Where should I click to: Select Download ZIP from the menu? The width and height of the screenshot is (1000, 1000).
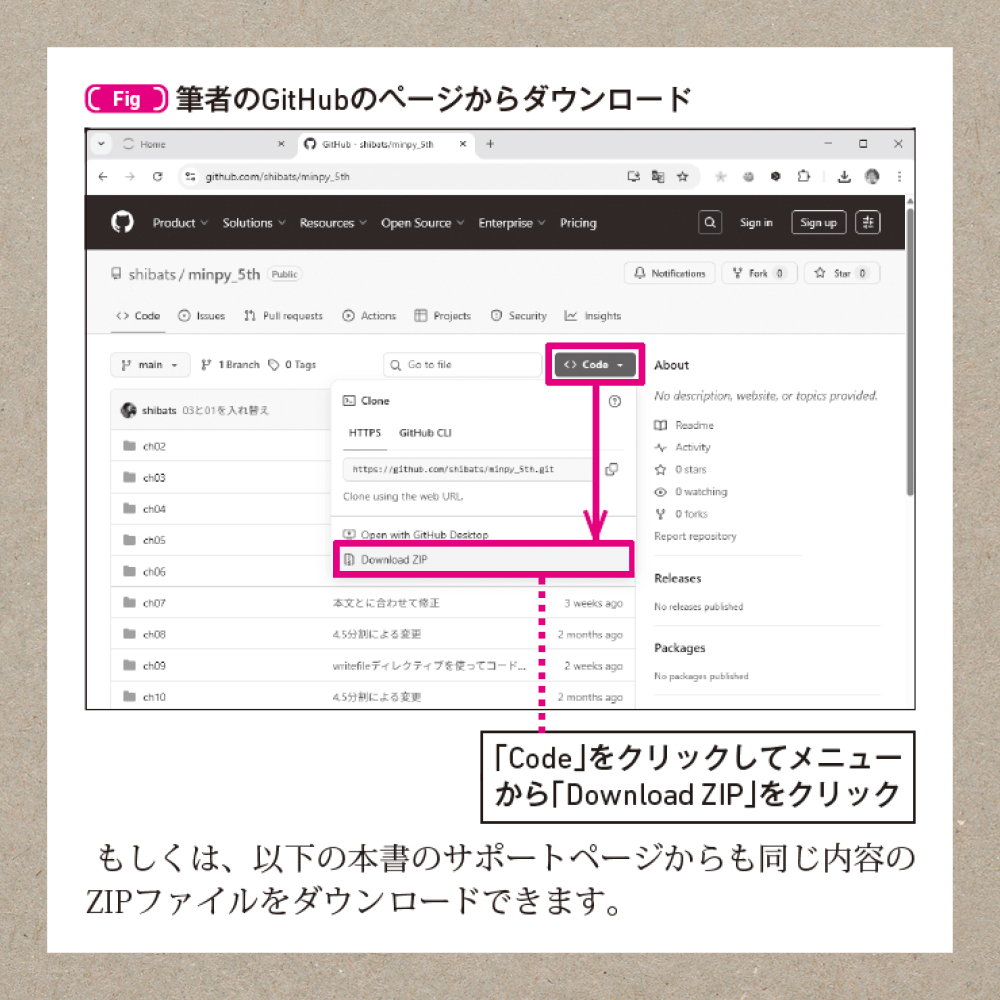483,559
